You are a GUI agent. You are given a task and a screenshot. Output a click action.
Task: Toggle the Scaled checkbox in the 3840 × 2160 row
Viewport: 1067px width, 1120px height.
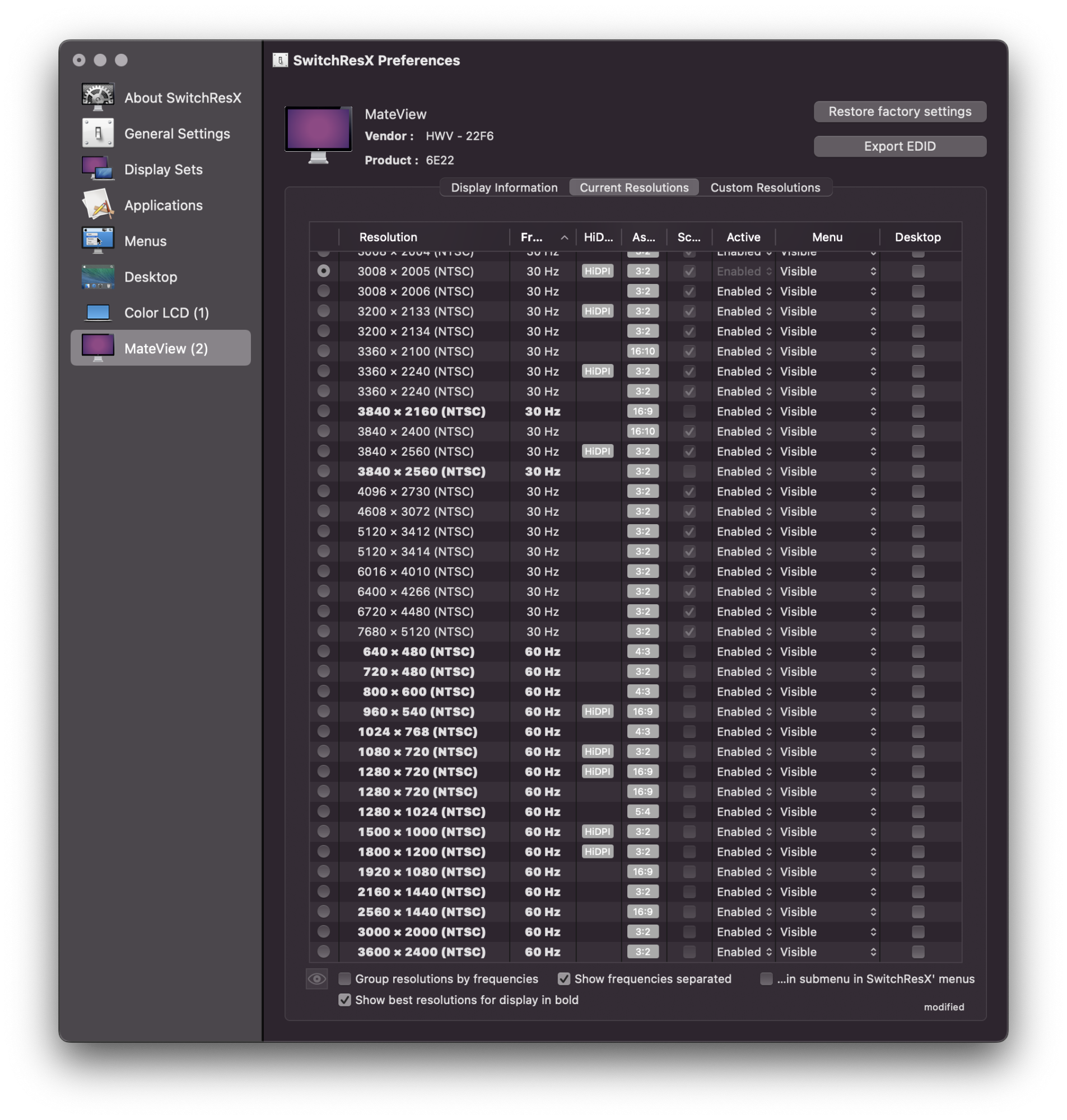coord(689,411)
